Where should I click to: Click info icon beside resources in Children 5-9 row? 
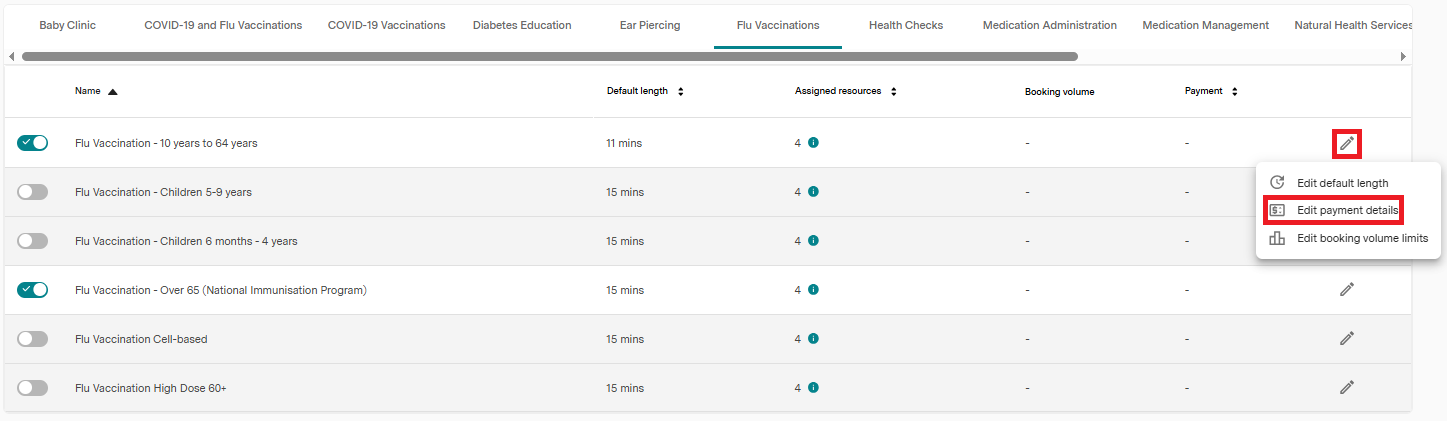813,192
